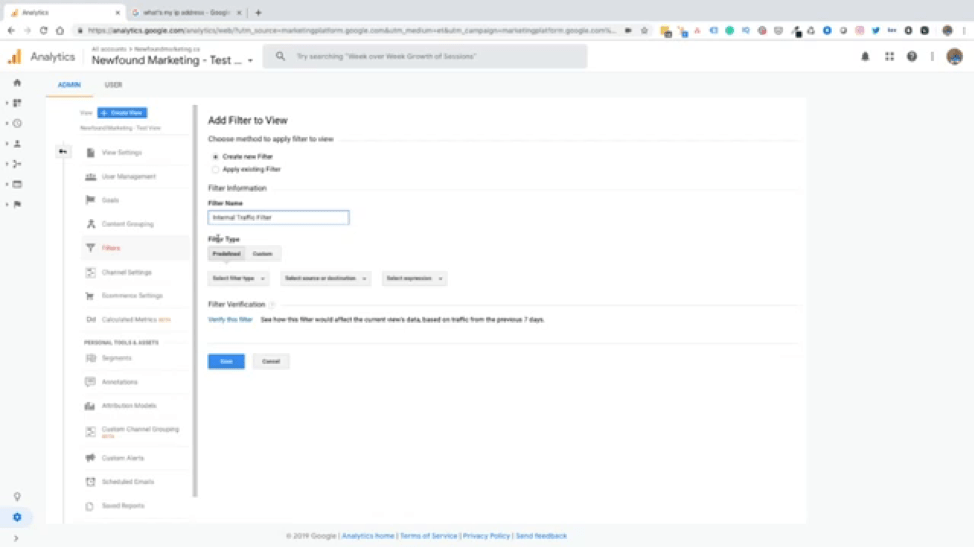Expand the Realtime sidebar section arrow
Viewport: 974px width, 547px height.
pos(7,124)
